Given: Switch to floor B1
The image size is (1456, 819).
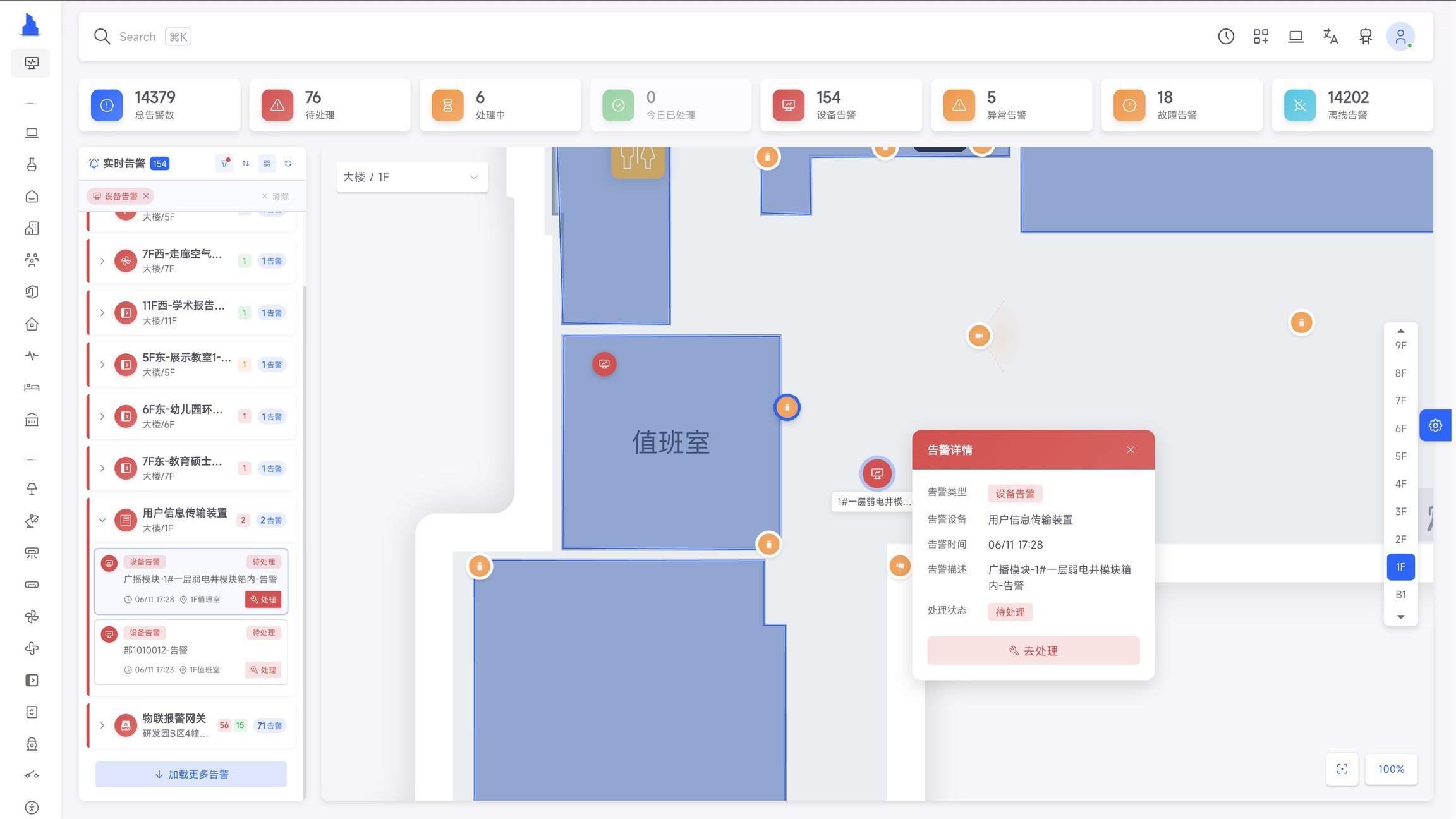Looking at the screenshot, I should [1400, 594].
